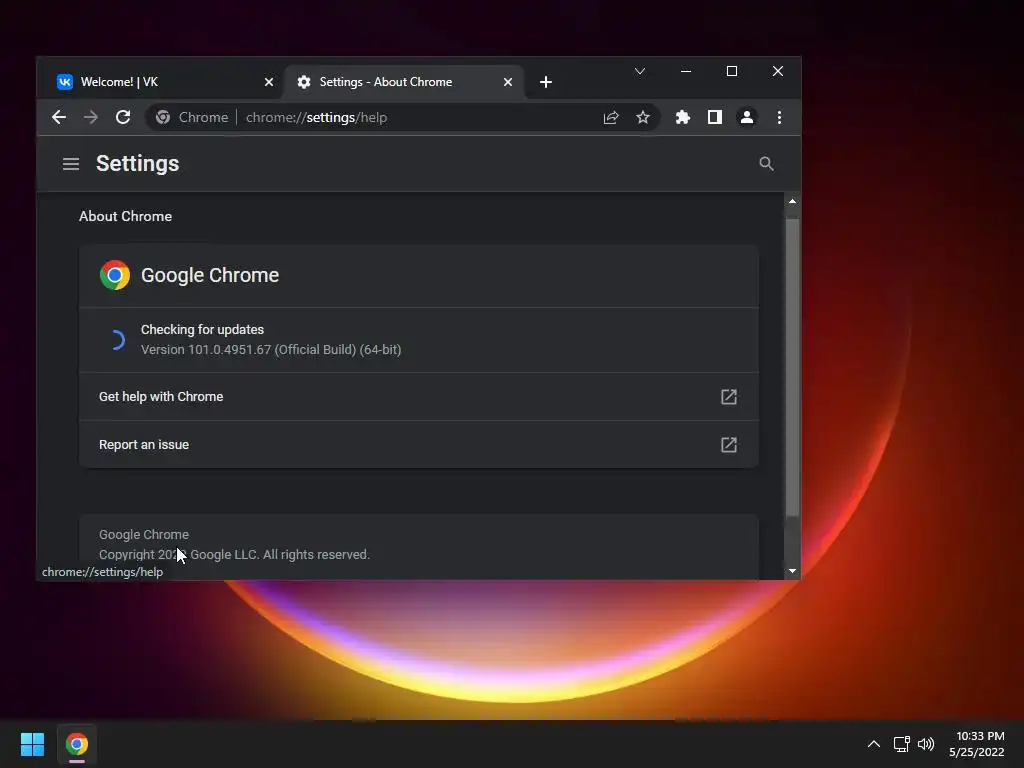Click Chrome icon in the taskbar
Viewport: 1024px width, 768px height.
(x=76, y=744)
